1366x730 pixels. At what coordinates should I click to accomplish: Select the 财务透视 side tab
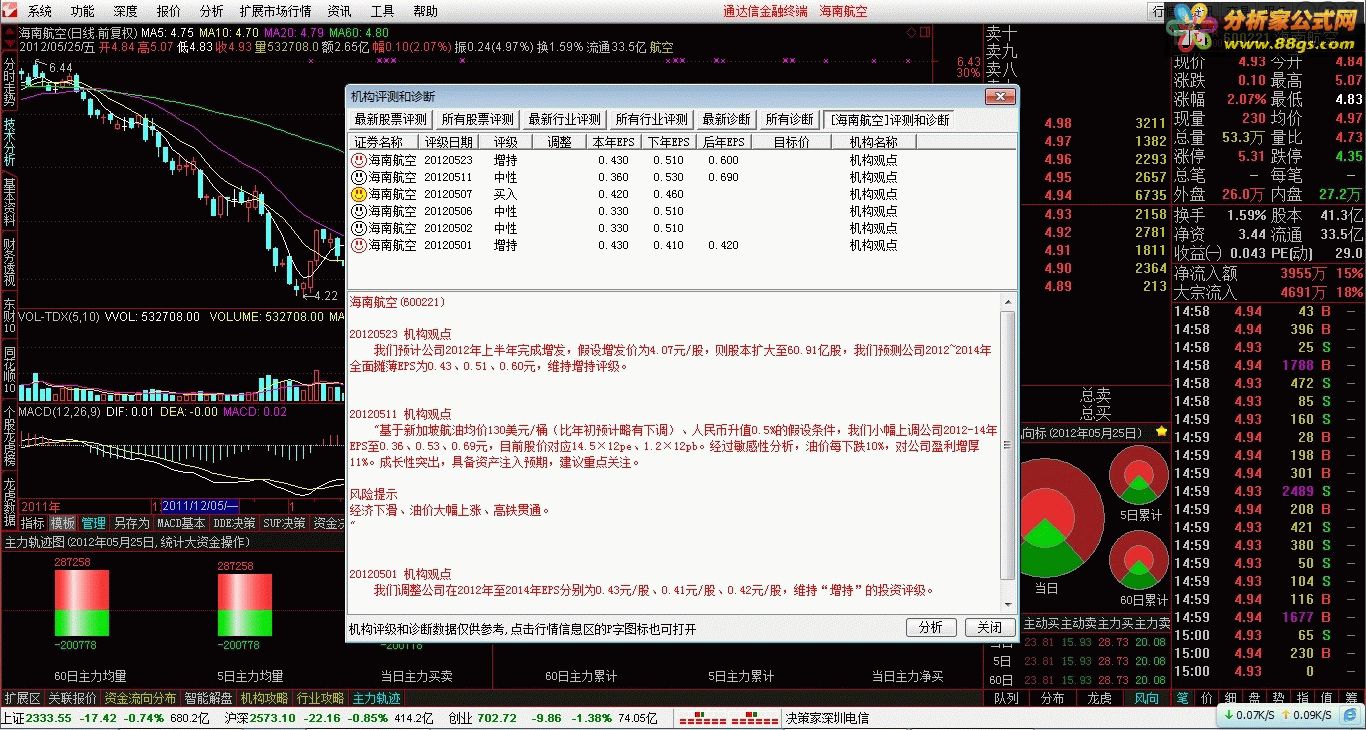(x=9, y=261)
